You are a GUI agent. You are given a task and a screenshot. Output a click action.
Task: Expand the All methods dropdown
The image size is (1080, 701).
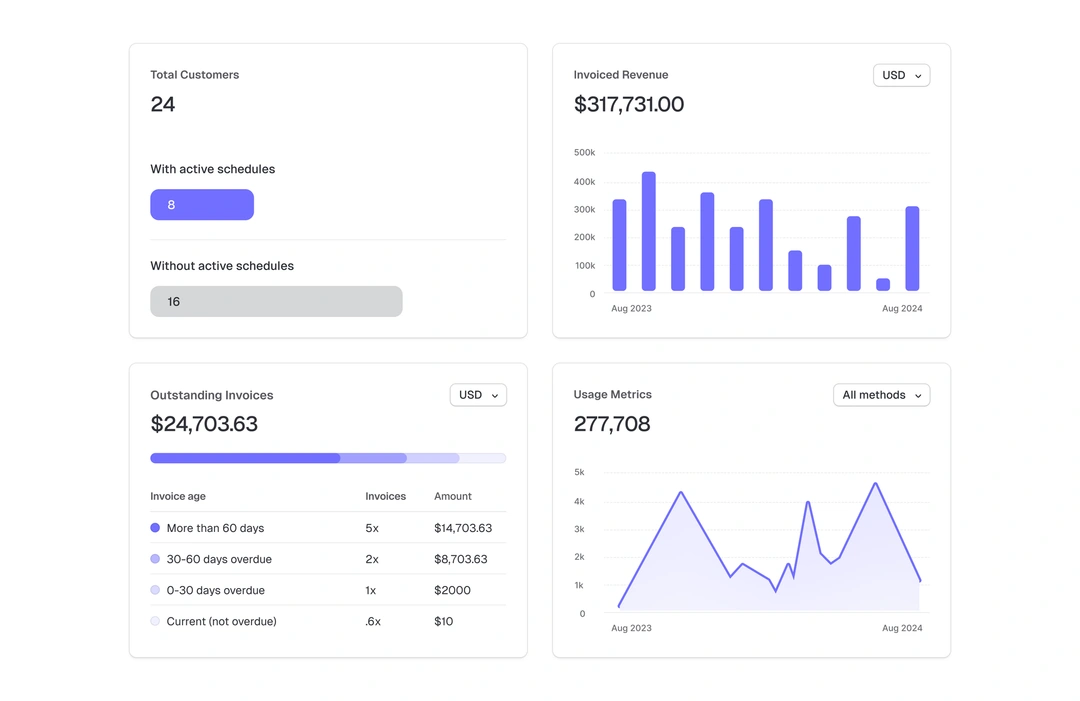pyautogui.click(x=881, y=395)
